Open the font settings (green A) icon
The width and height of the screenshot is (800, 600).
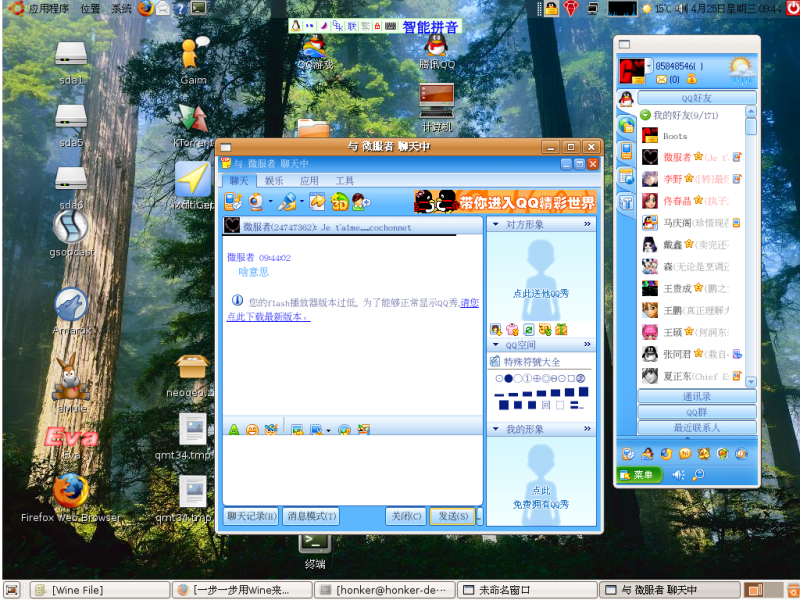pos(234,430)
